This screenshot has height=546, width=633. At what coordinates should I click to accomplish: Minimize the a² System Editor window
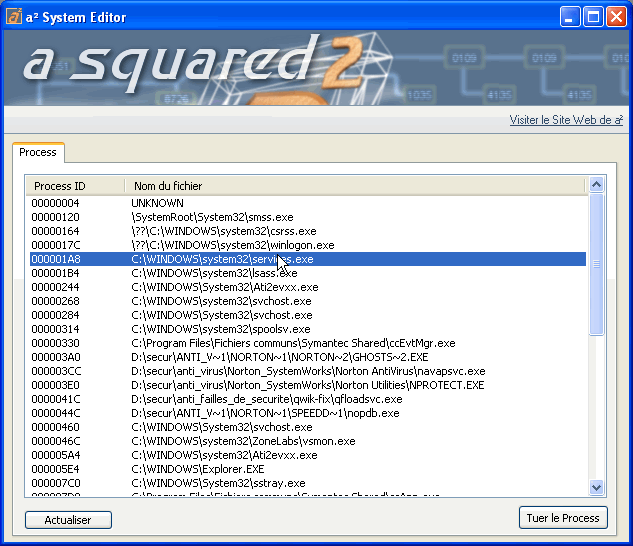(570, 17)
